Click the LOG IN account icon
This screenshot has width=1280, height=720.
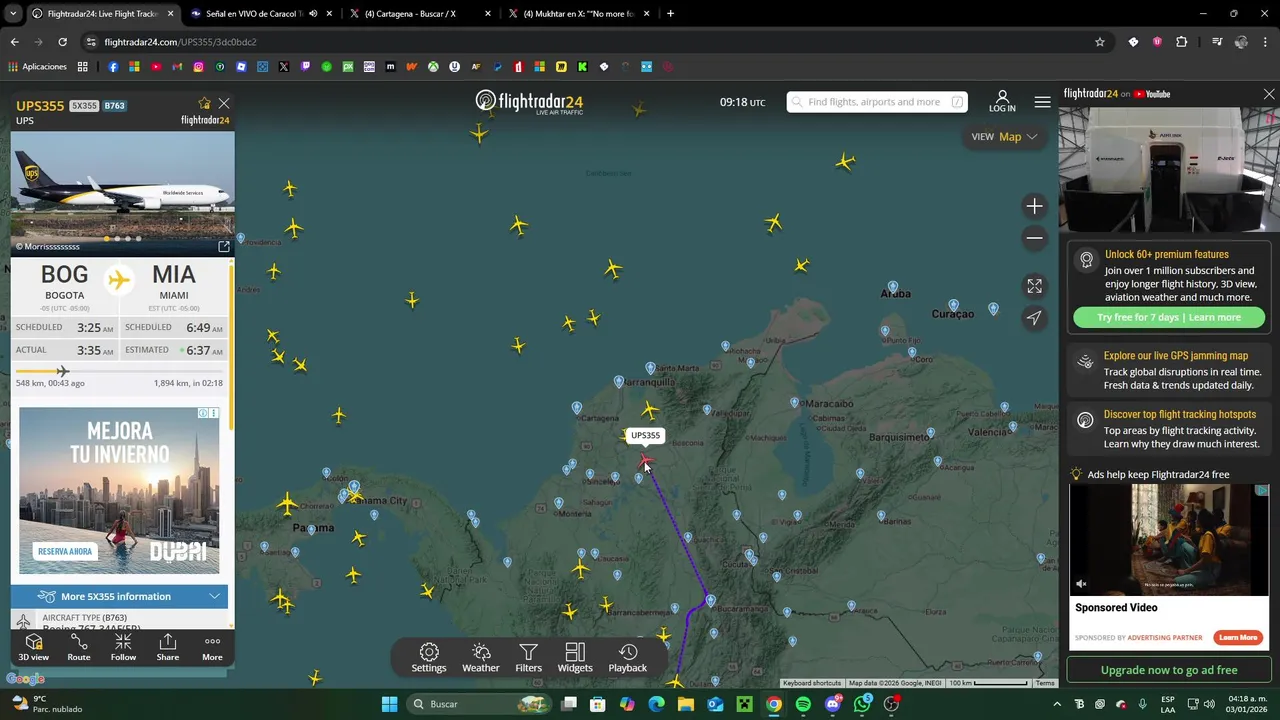pyautogui.click(x=1002, y=101)
